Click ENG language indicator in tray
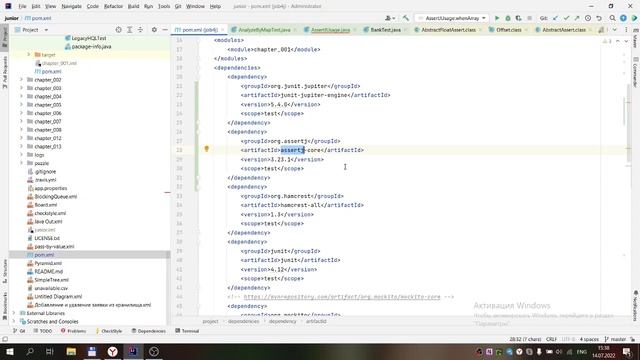 click(582, 351)
